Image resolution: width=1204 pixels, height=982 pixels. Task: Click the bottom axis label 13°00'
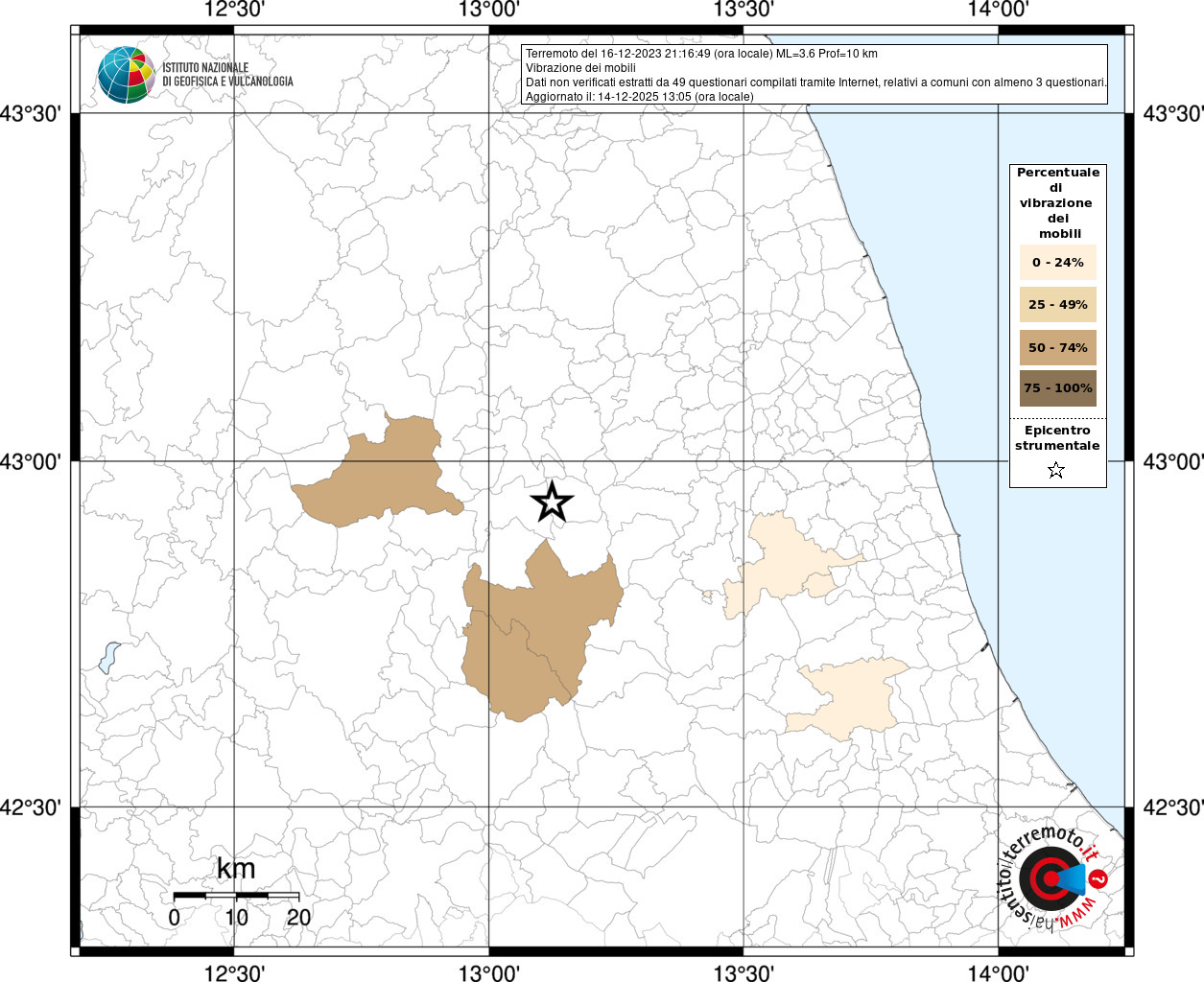coord(489,972)
